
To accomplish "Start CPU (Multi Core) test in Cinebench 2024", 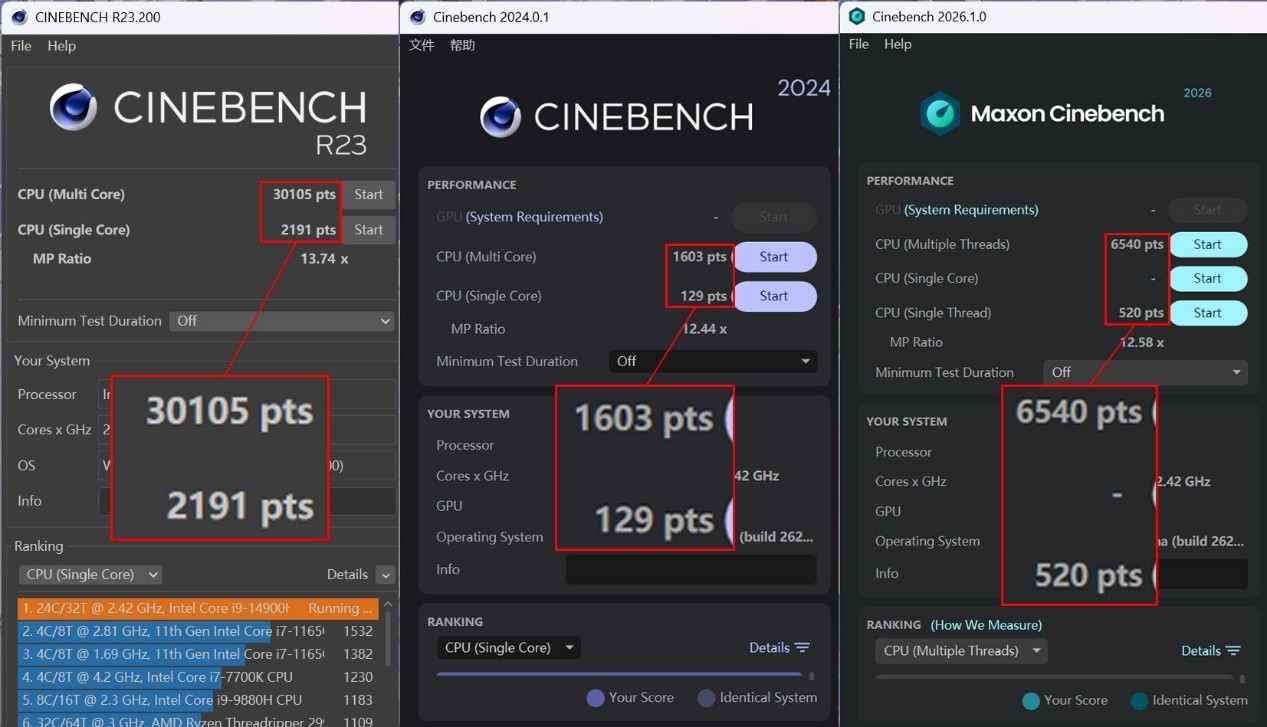I will (774, 257).
